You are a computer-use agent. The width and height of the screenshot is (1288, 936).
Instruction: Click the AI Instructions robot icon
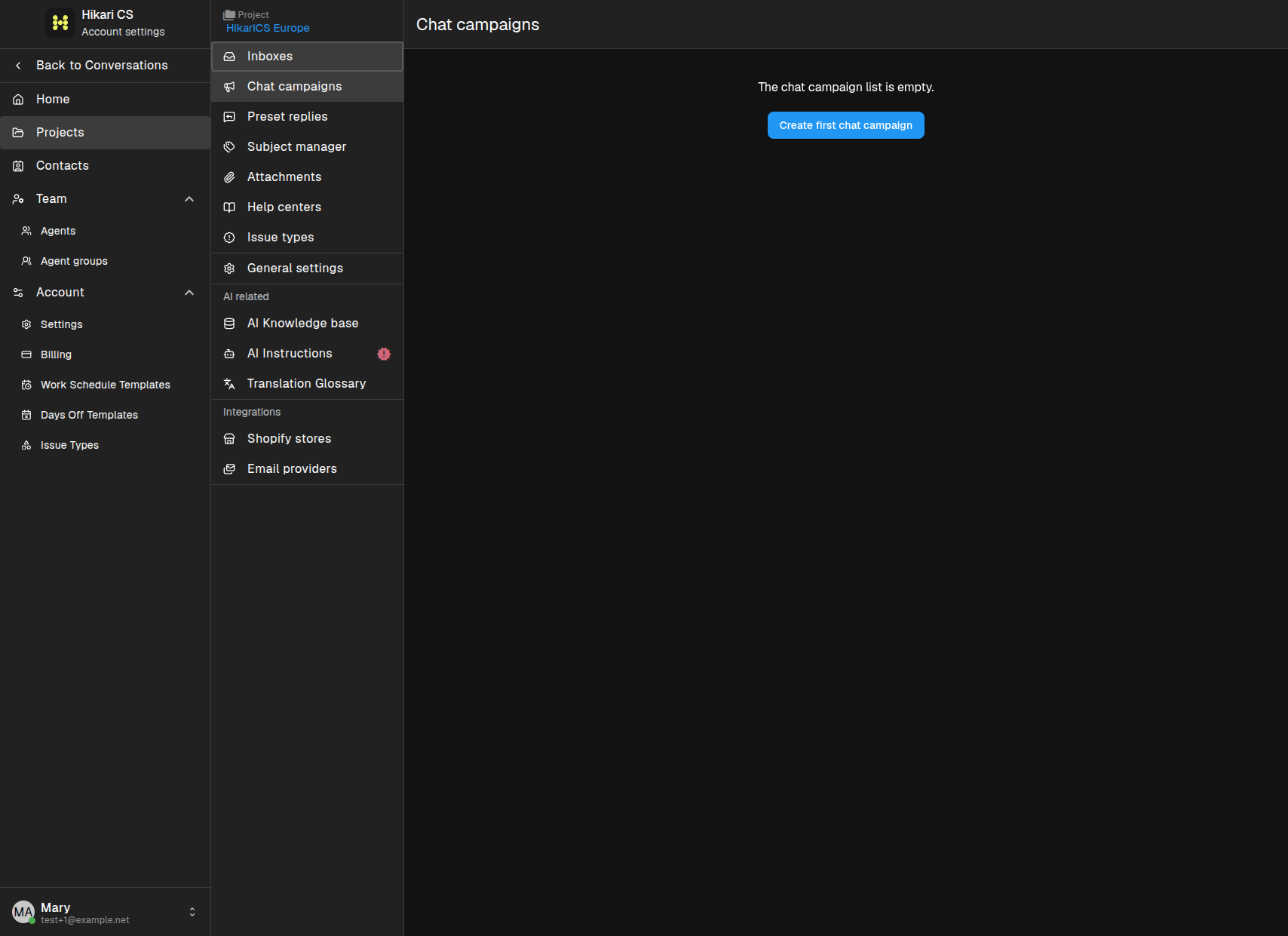[x=229, y=354]
